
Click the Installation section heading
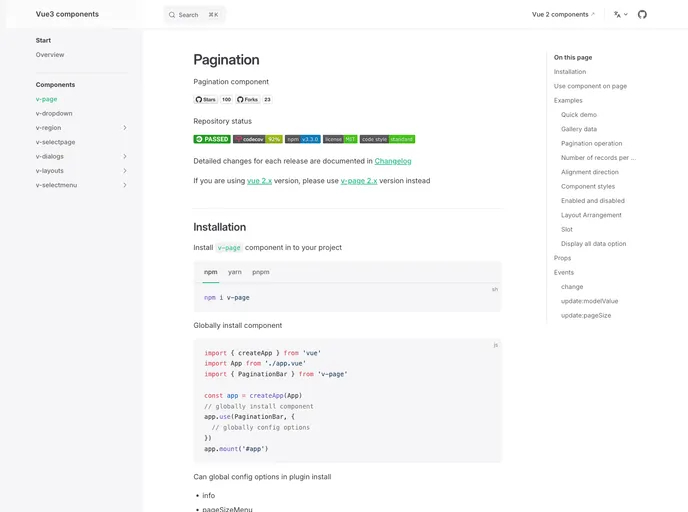[x=219, y=227]
